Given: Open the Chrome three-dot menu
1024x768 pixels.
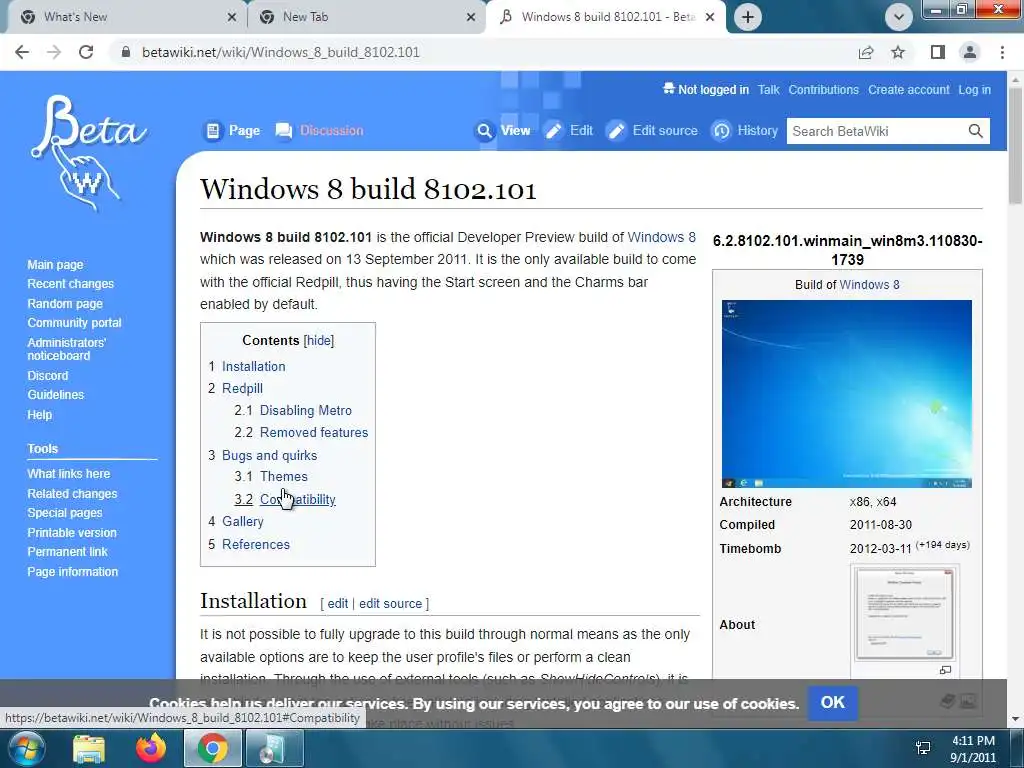Looking at the screenshot, I should (x=1002, y=52).
